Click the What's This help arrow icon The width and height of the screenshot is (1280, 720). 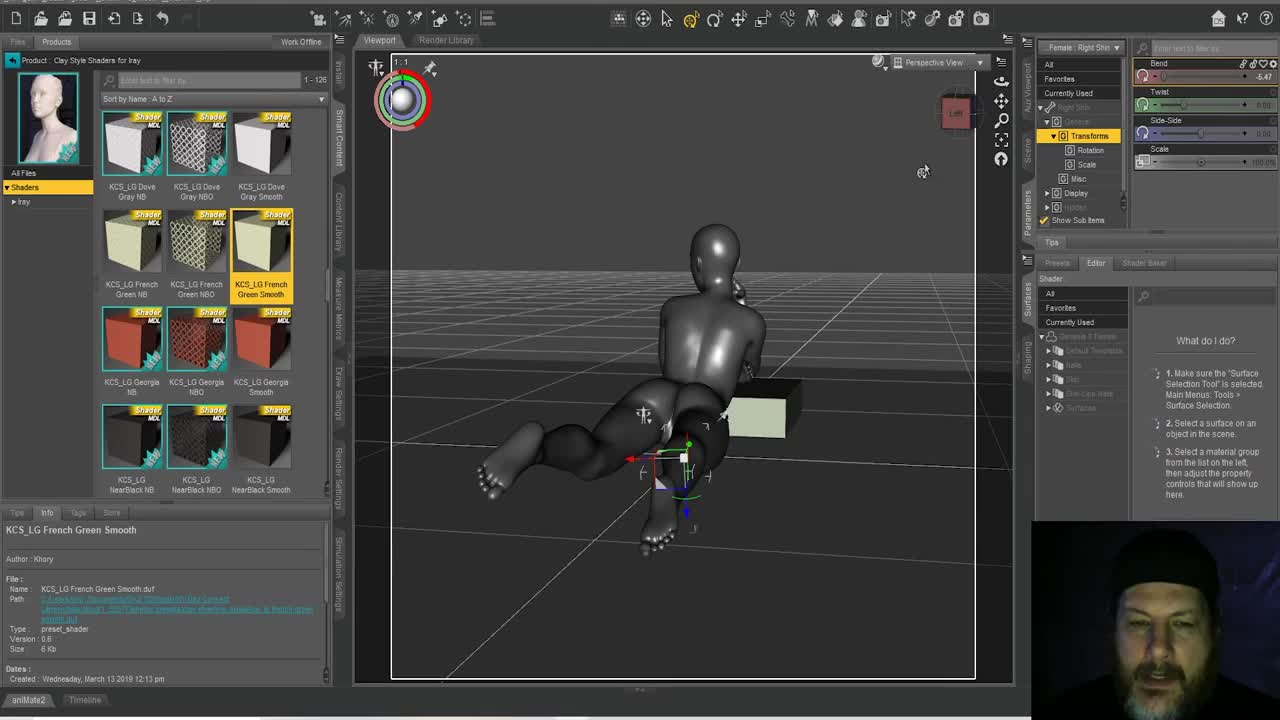[1242, 18]
